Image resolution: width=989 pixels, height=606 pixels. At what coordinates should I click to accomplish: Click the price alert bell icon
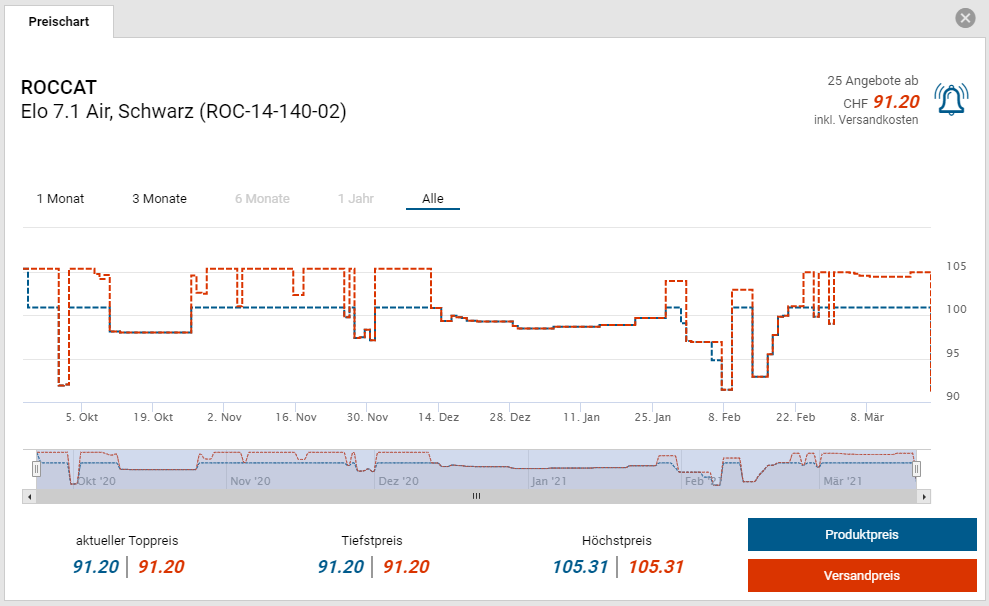[x=951, y=99]
